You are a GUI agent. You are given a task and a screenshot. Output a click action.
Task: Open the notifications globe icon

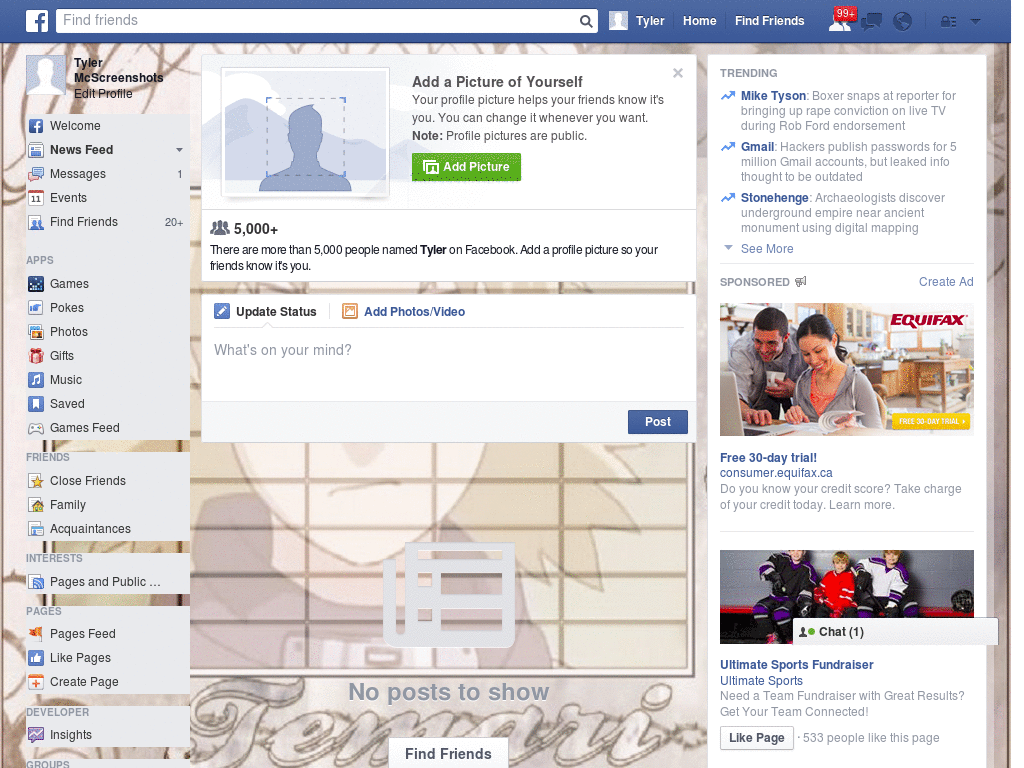click(x=903, y=22)
